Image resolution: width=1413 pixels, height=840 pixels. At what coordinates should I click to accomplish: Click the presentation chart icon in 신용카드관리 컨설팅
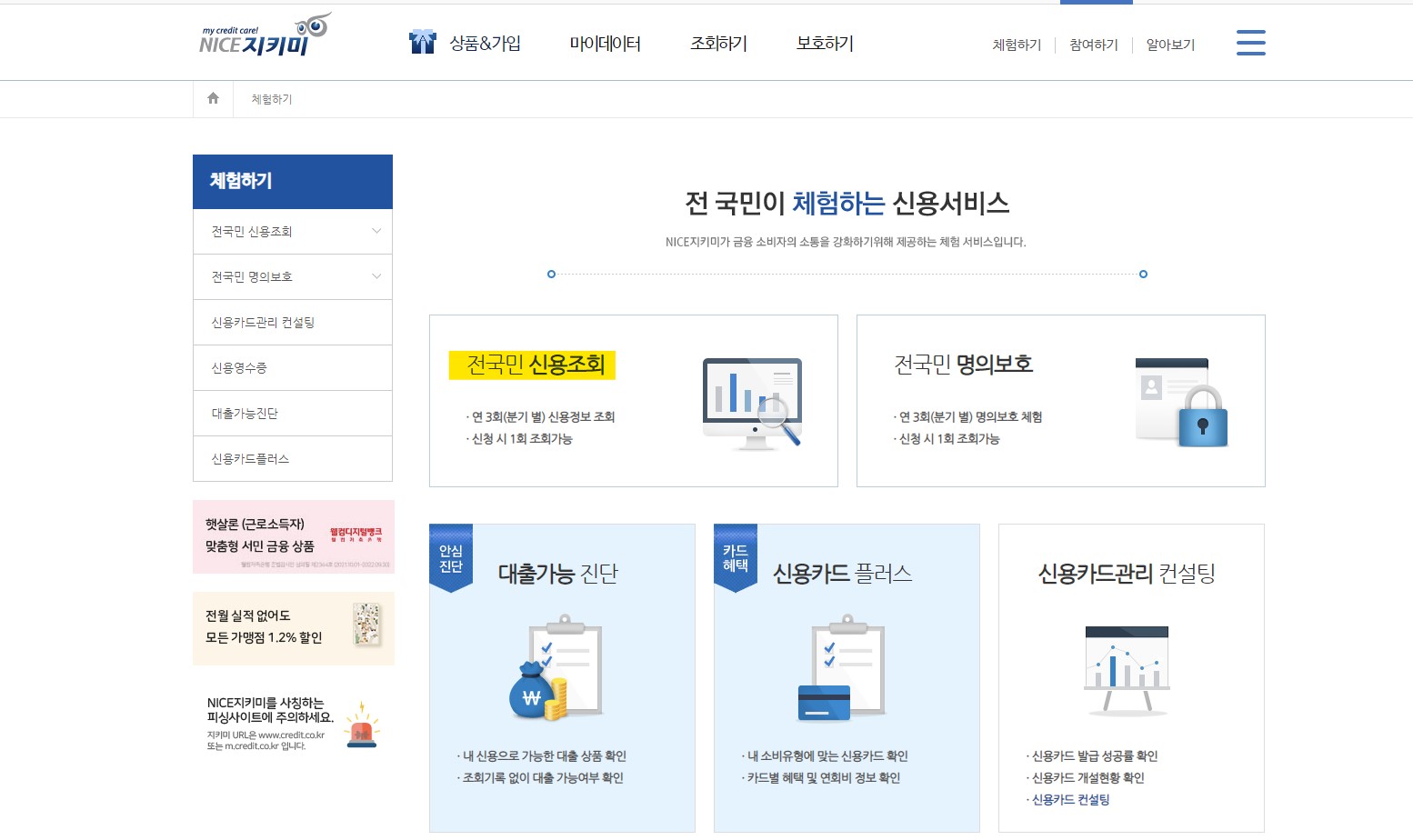[x=1127, y=669]
